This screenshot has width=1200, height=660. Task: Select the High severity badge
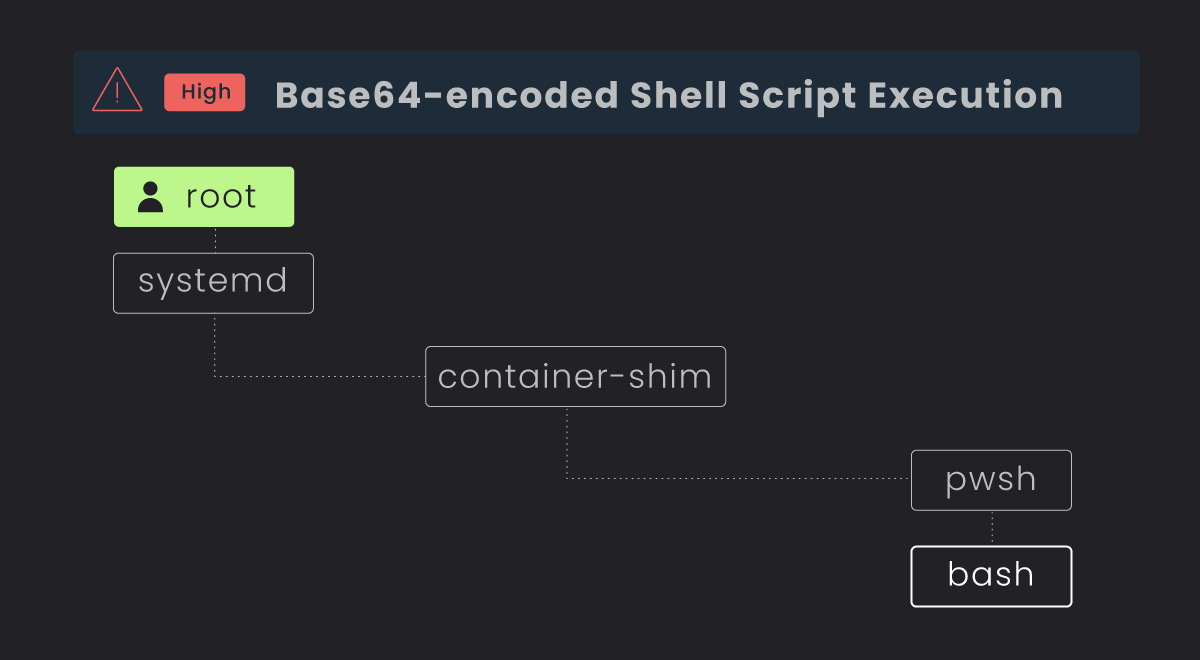tap(205, 92)
